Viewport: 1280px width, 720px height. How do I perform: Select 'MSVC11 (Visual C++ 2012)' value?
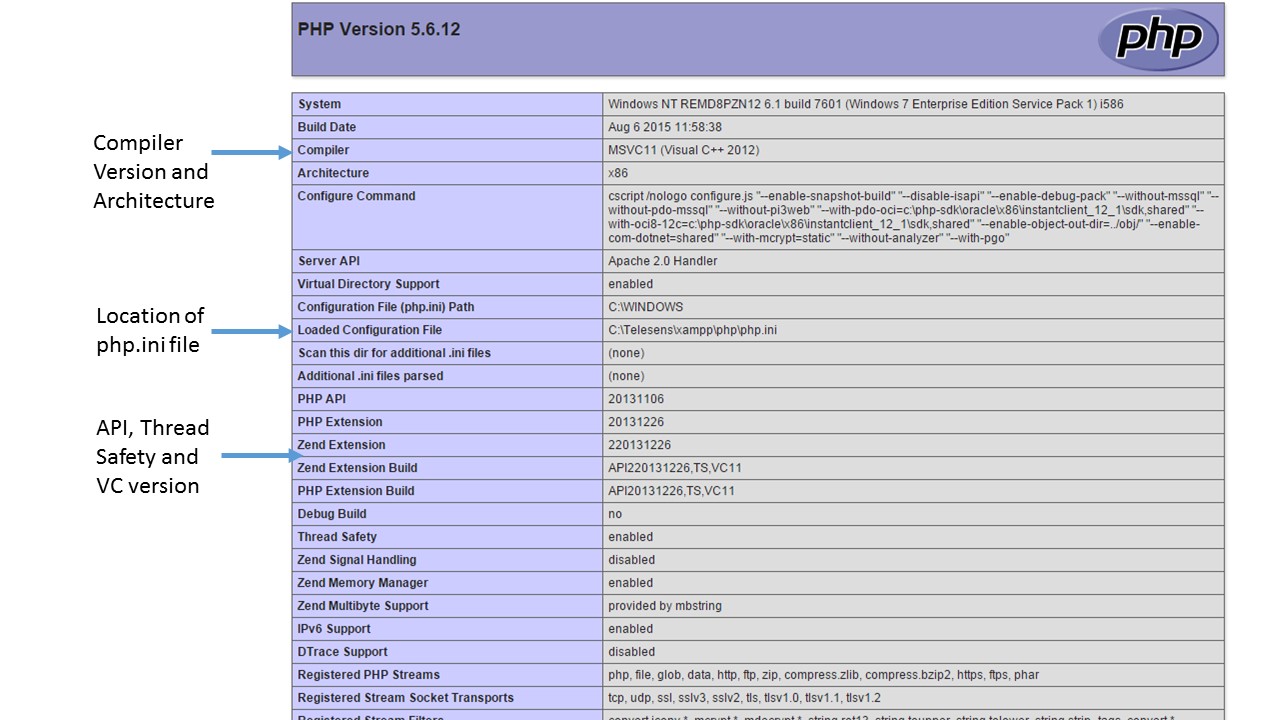(684, 150)
